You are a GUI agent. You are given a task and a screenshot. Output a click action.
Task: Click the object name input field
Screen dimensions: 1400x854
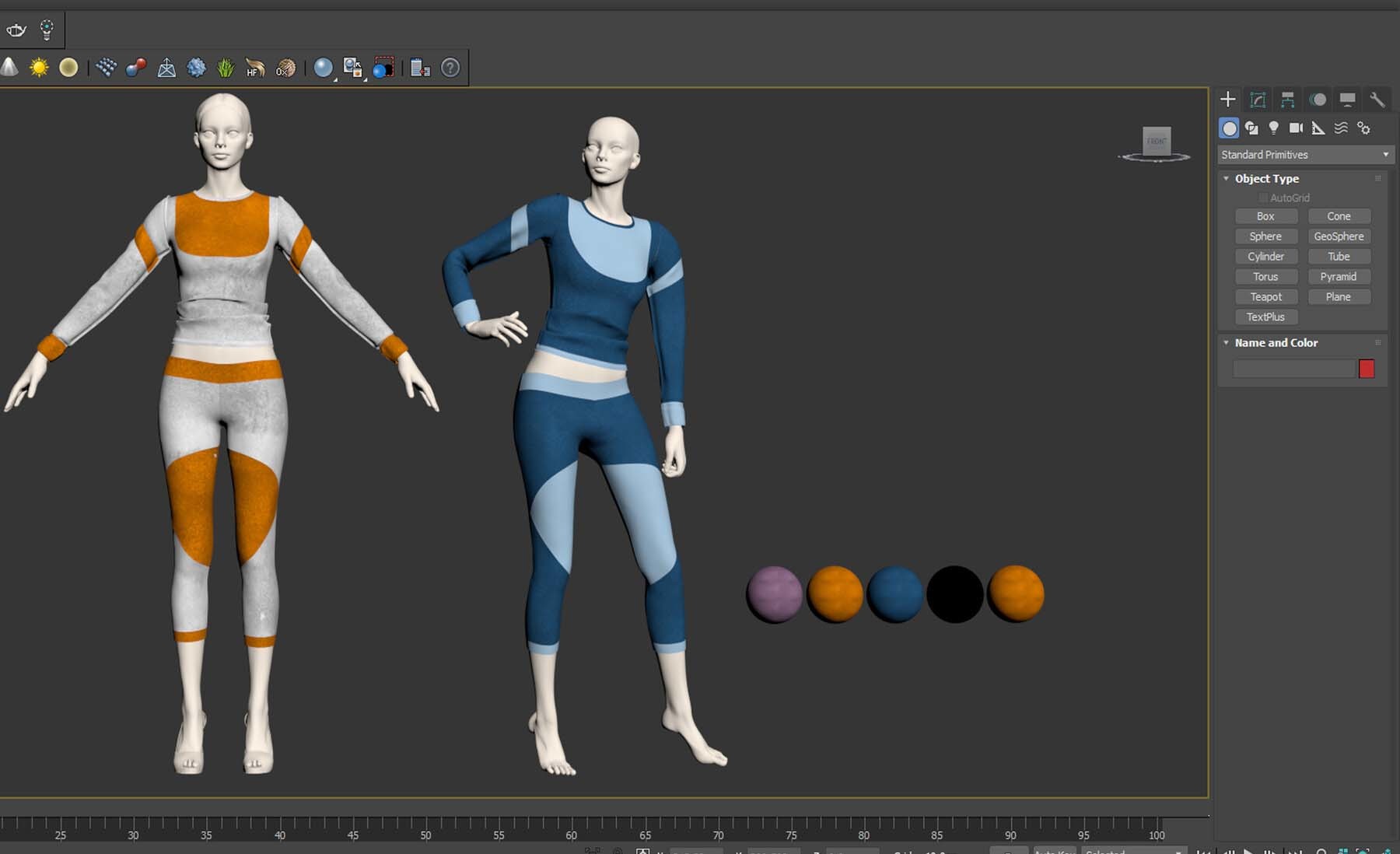coord(1293,369)
